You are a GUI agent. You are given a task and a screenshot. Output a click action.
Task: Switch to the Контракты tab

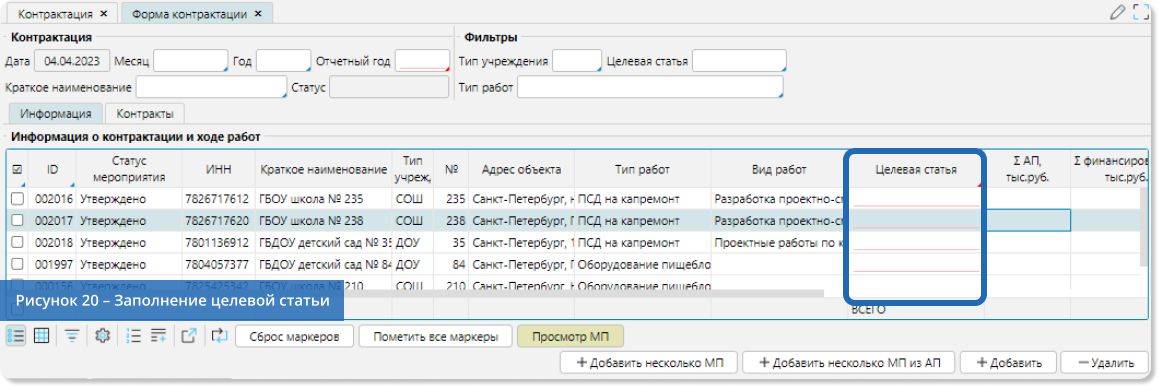click(145, 114)
